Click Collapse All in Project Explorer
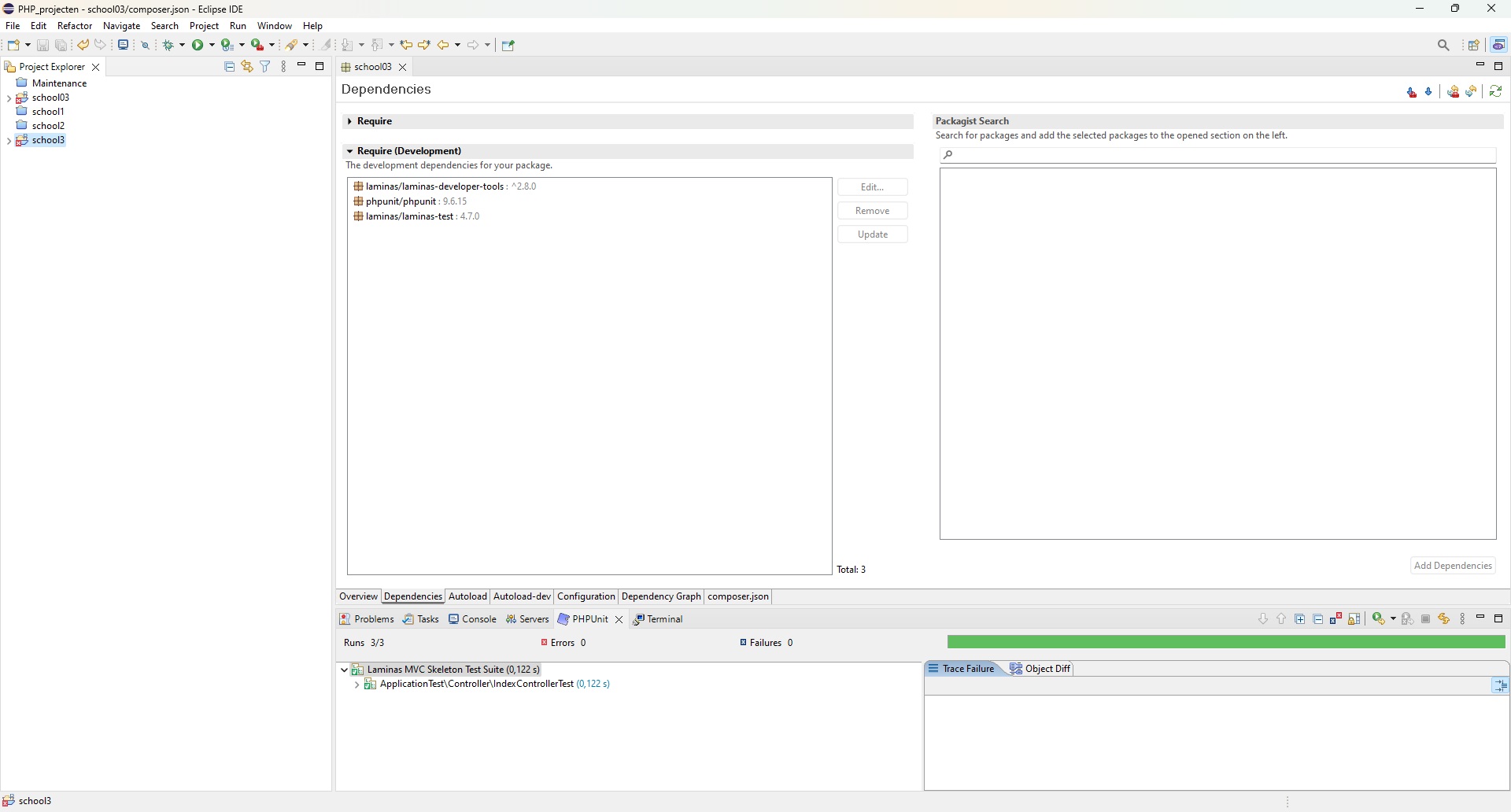 click(230, 67)
